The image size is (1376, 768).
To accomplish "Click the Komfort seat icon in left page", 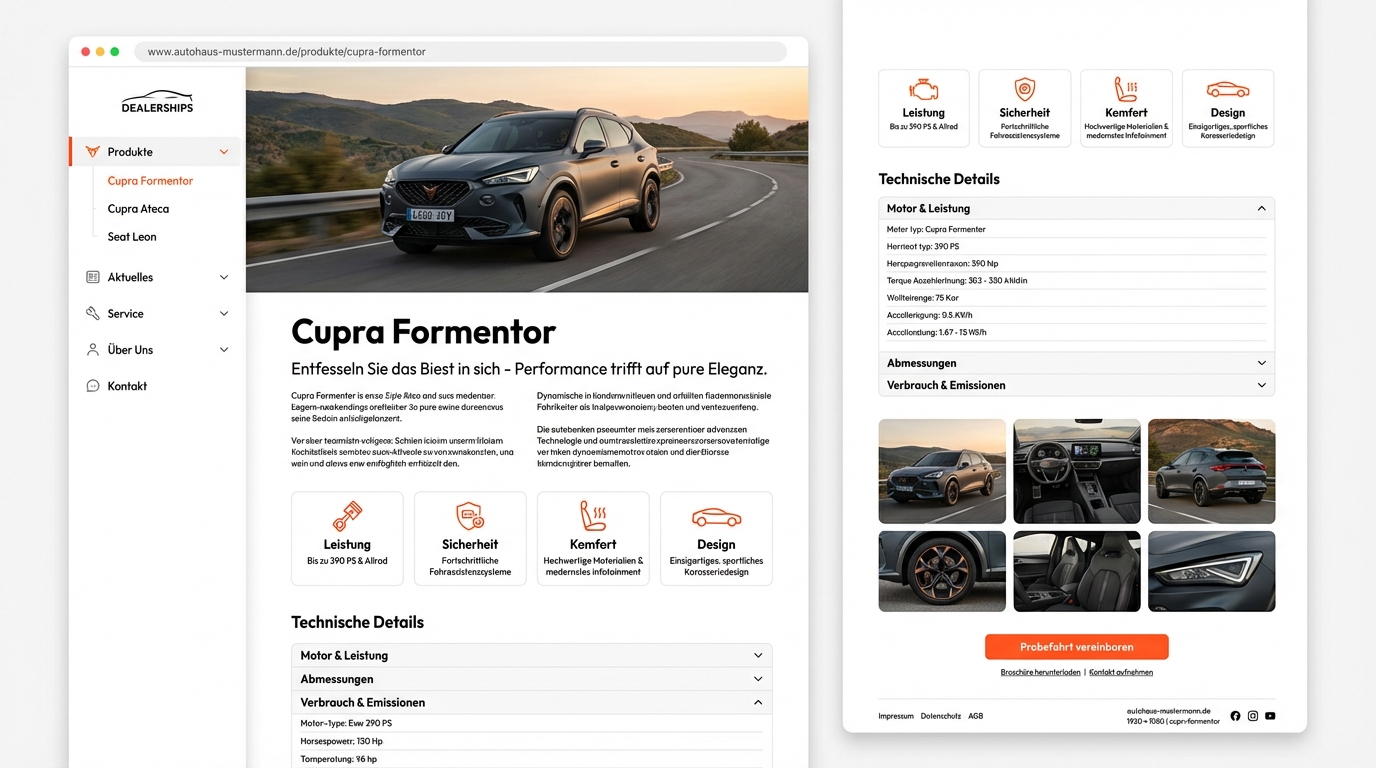I will pos(592,516).
